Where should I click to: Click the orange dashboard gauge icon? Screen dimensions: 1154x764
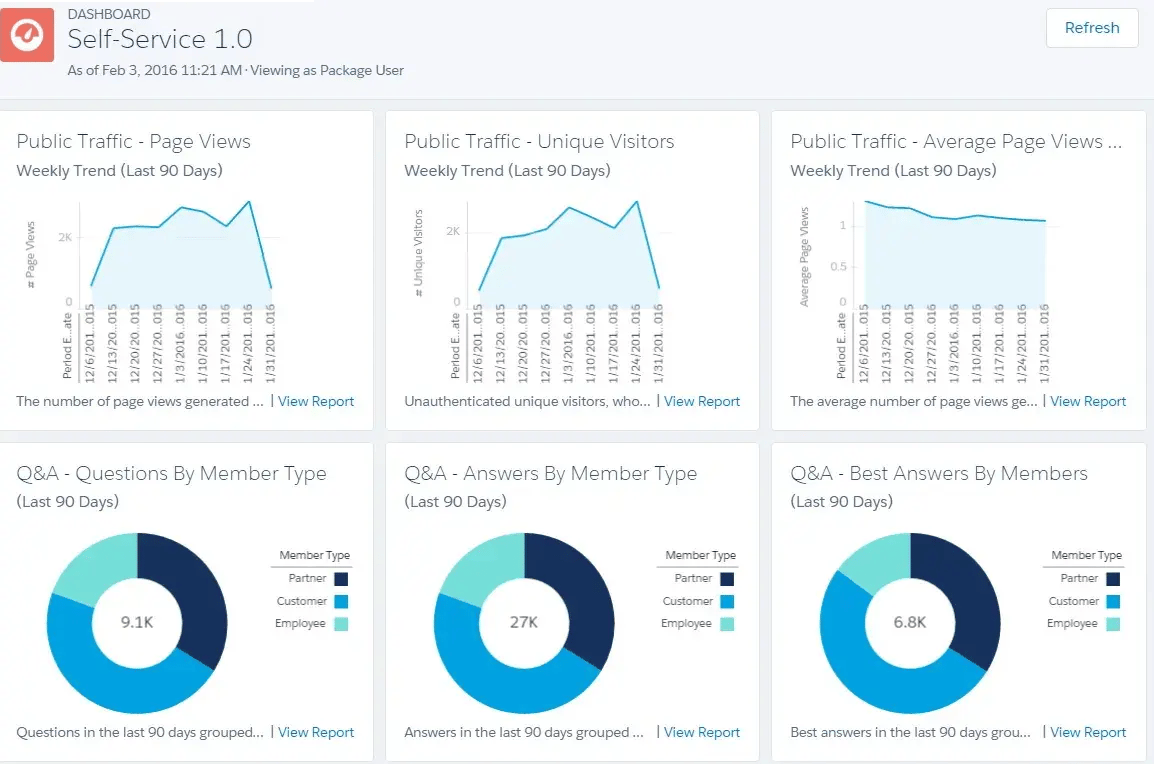tap(27, 35)
